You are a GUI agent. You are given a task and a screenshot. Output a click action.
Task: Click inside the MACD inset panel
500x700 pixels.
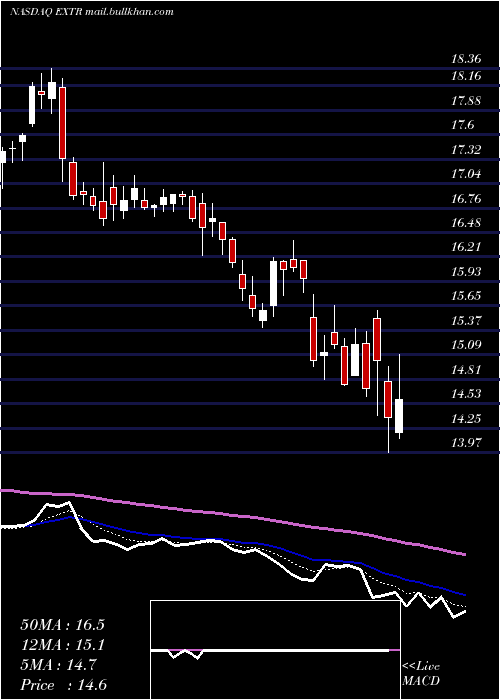(x=275, y=650)
